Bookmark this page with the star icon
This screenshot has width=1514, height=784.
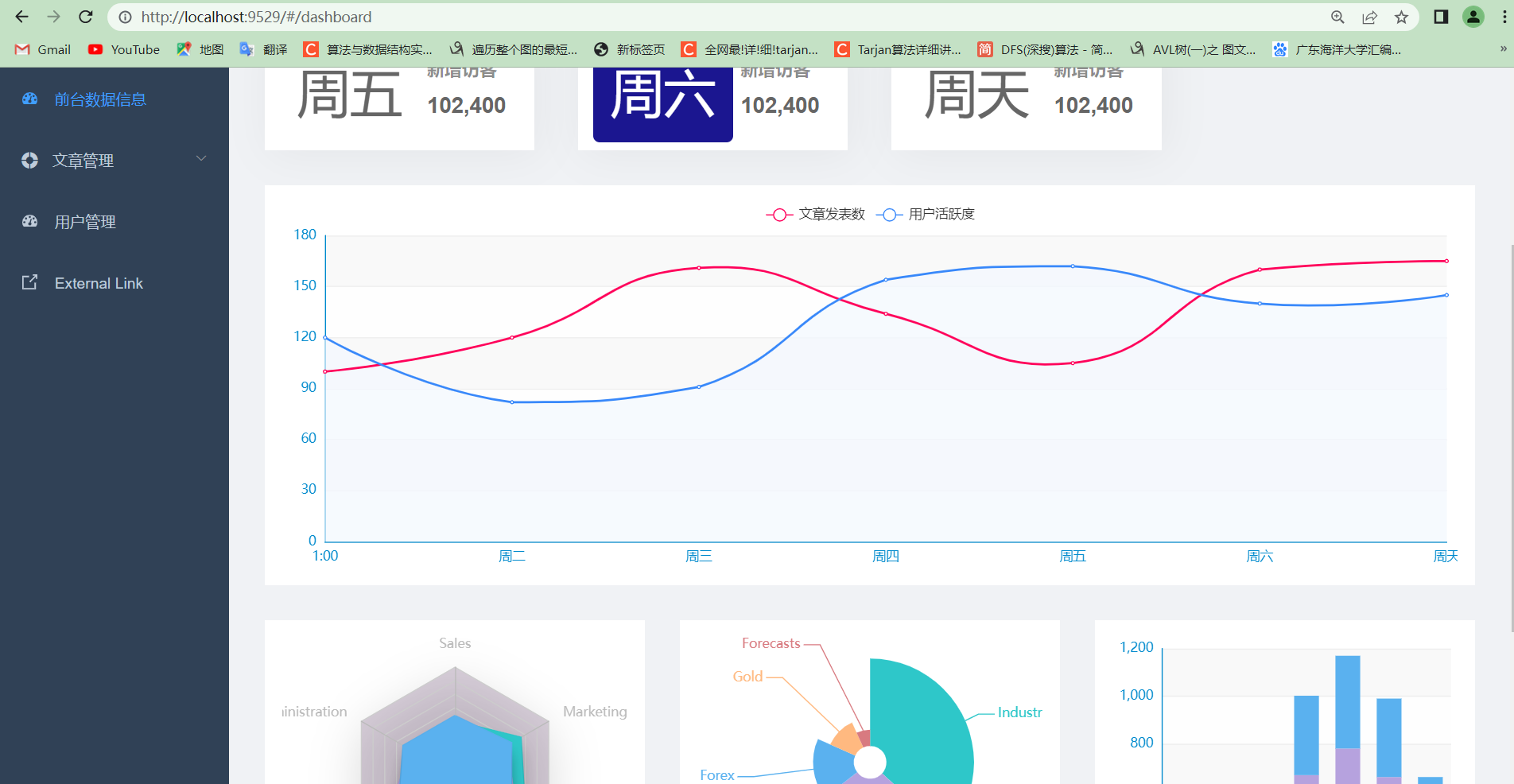click(1401, 17)
